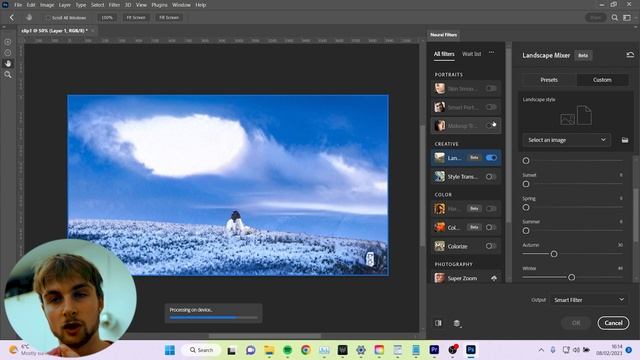Click the Cancel button
The image size is (640, 360).
613,323
